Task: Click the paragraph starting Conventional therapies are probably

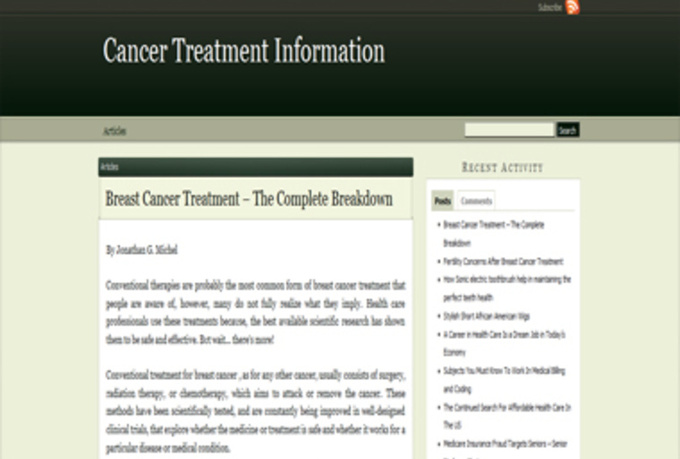Action: point(255,312)
